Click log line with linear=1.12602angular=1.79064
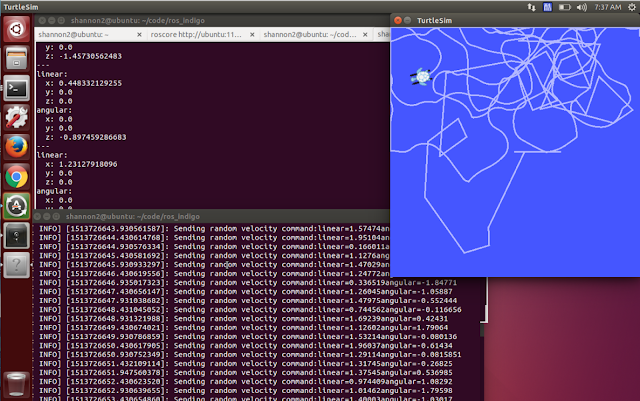The width and height of the screenshot is (640, 401). pyautogui.click(x=243, y=327)
